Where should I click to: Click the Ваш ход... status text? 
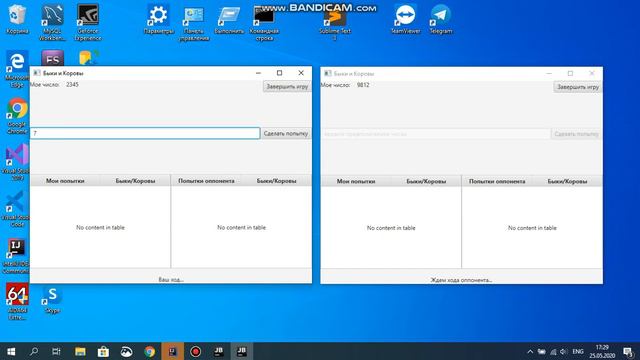click(171, 280)
